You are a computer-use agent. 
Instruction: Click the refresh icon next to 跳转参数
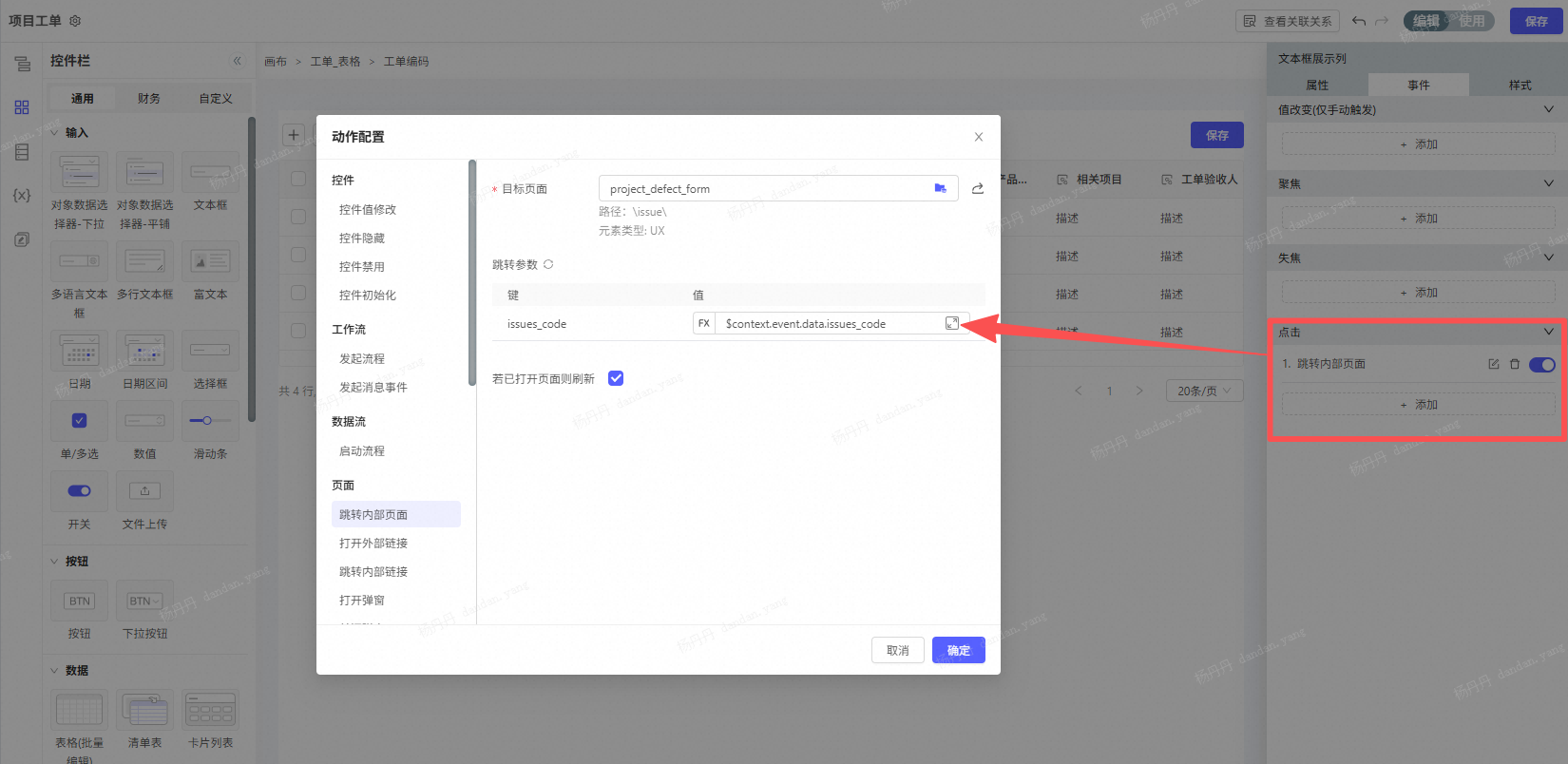pos(548,264)
